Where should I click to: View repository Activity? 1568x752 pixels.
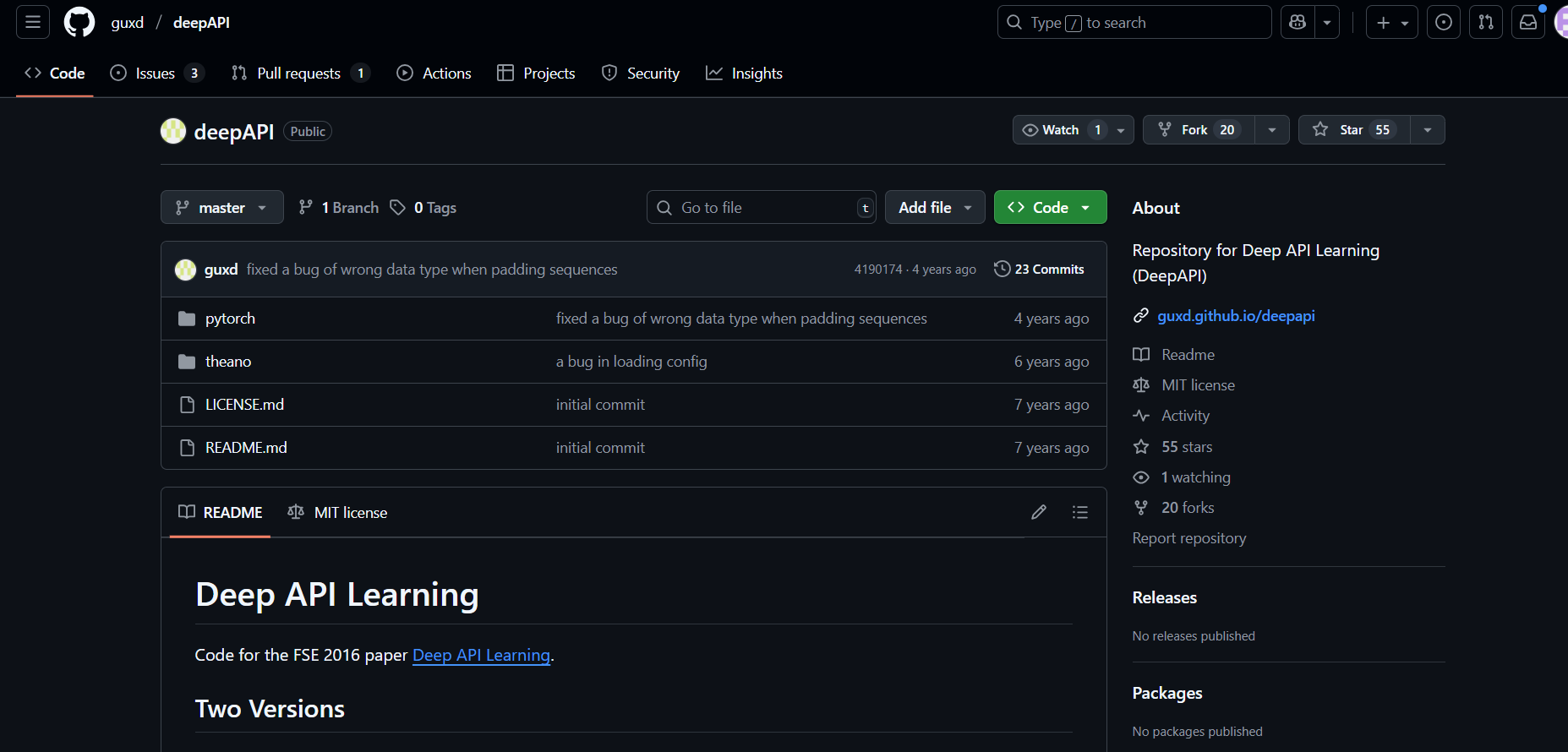tap(1185, 416)
